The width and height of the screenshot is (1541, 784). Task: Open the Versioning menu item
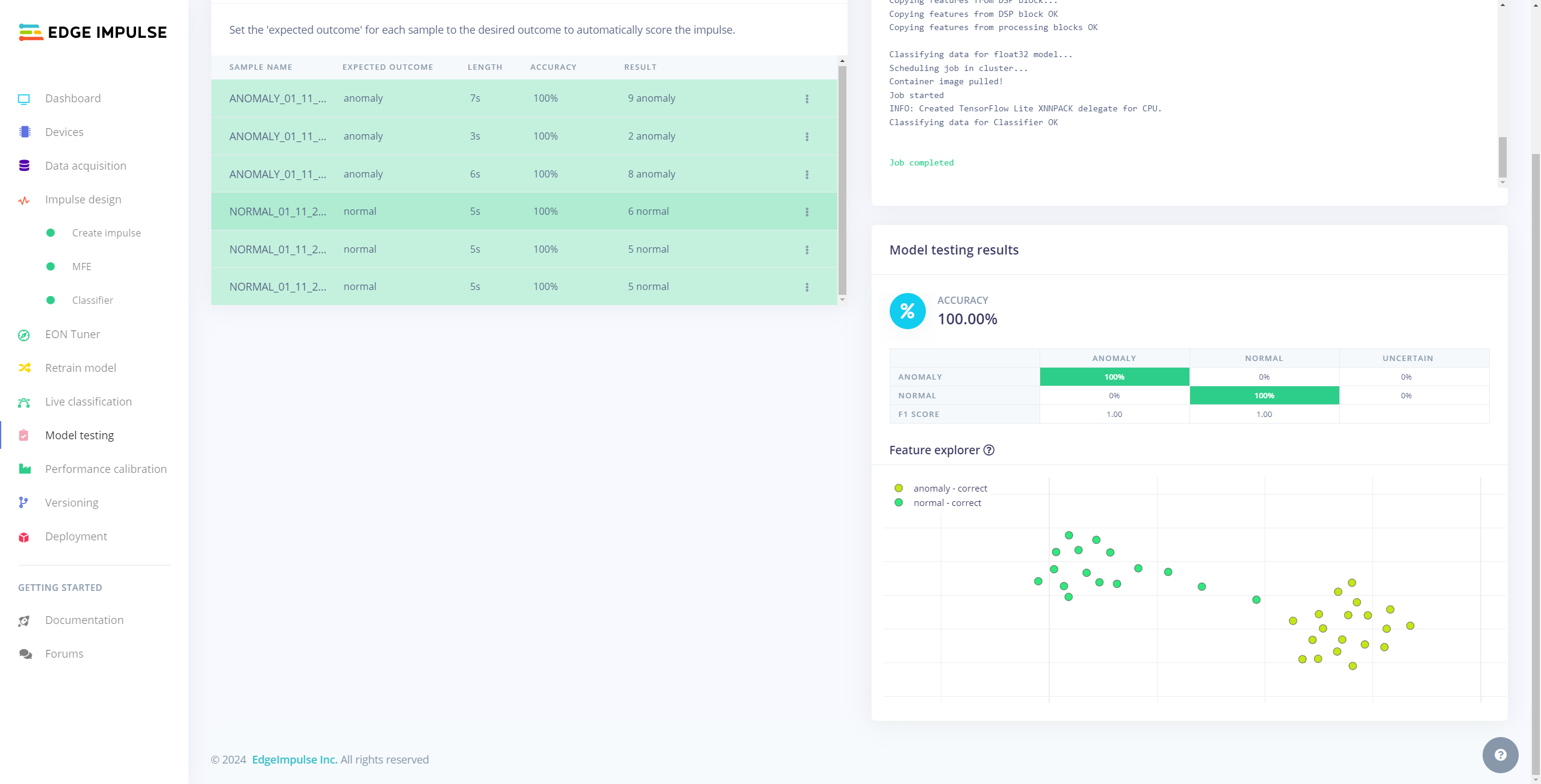tap(71, 503)
